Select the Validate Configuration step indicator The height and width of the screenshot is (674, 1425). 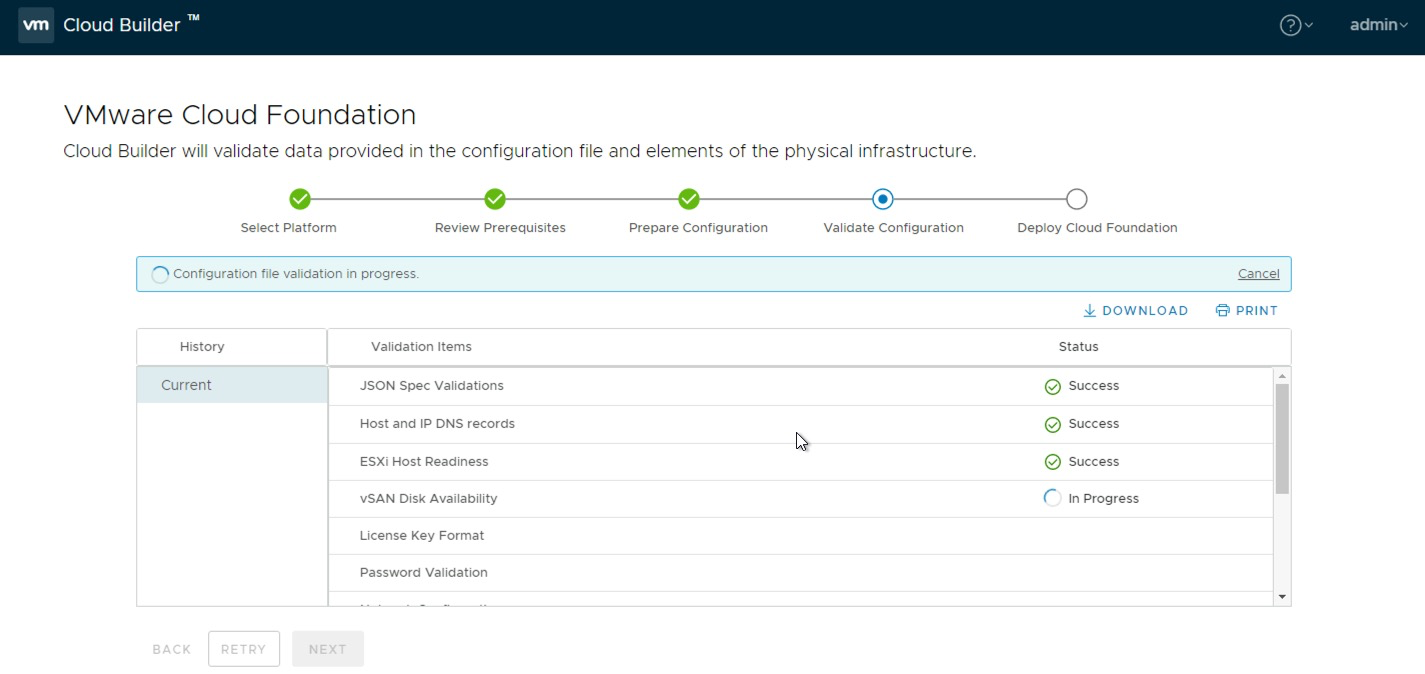pos(882,199)
